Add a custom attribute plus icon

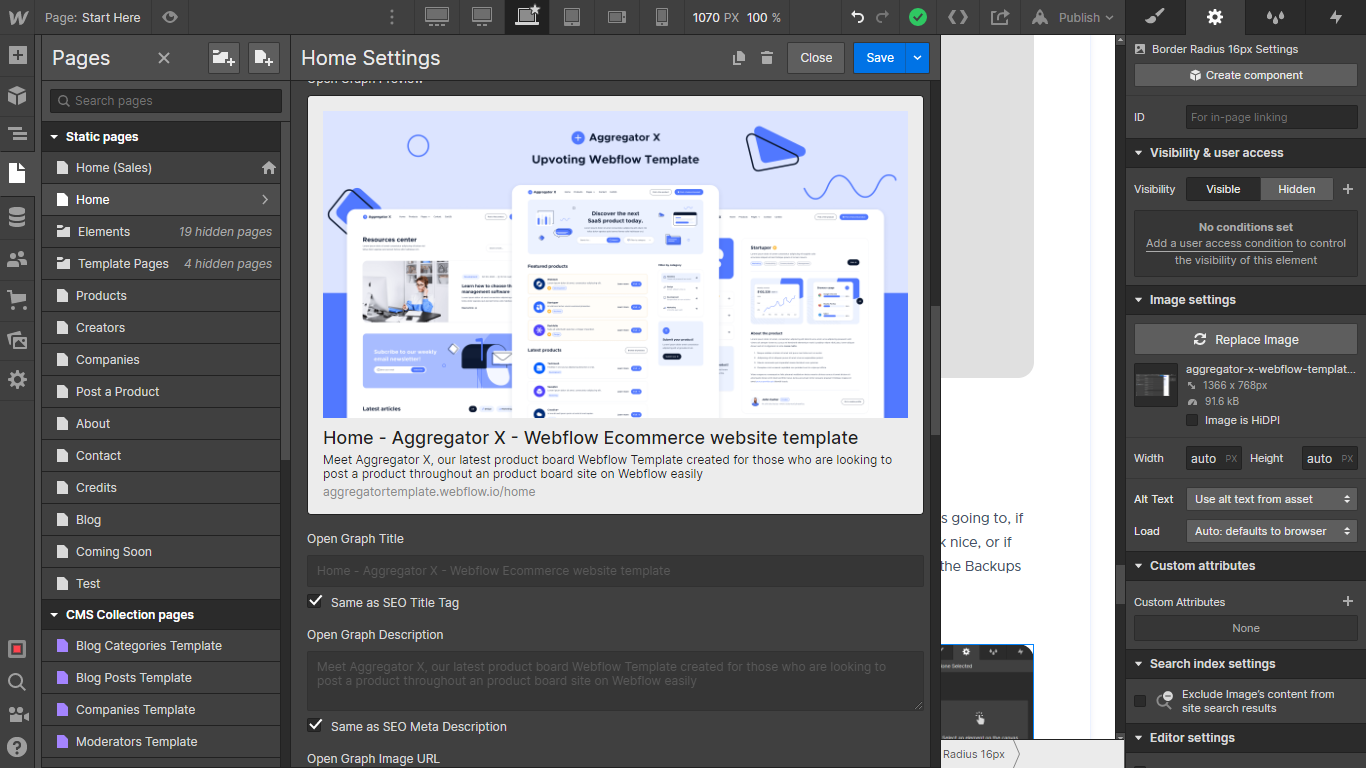click(x=1347, y=601)
